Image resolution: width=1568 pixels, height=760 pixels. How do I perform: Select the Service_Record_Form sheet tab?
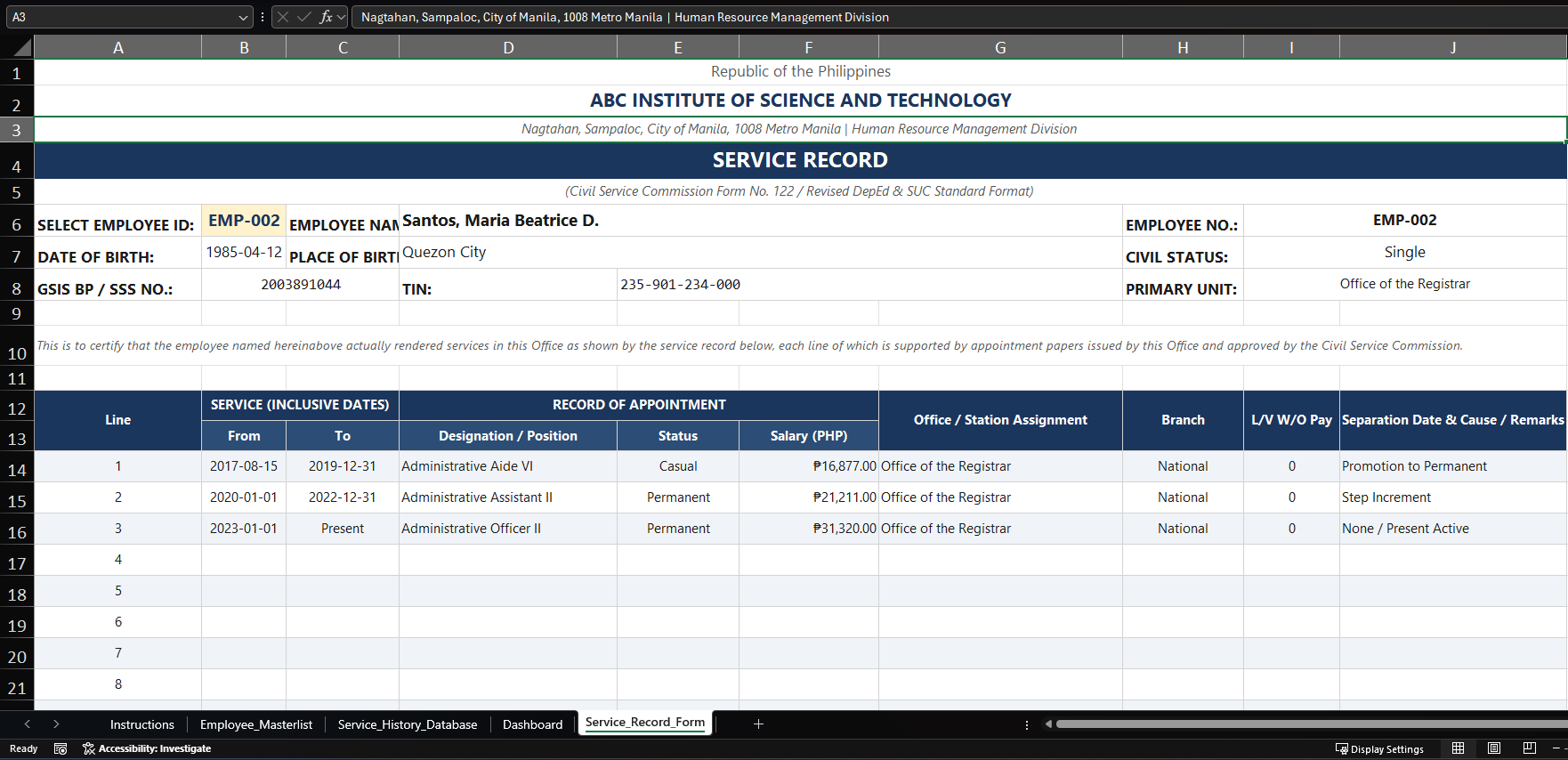[x=645, y=723]
